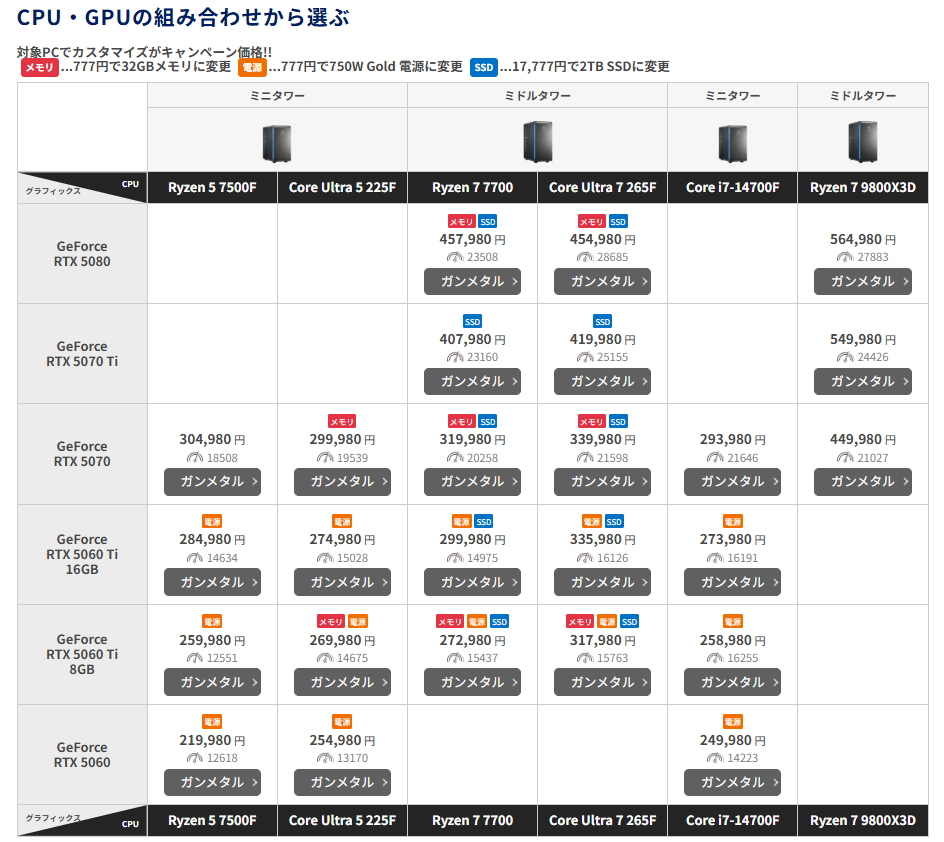Click the blue SSD badge in the legend
Viewport: 944px width, 842px height.
pos(483,67)
